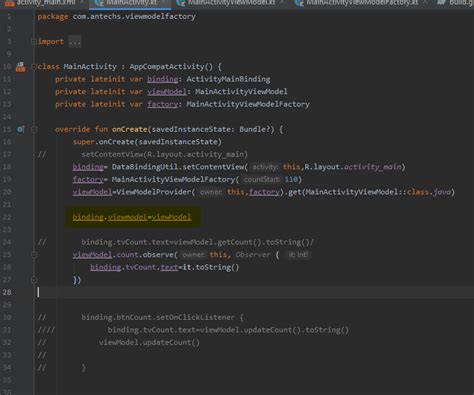Click viewModel.count.observe on line 25
The image size is (474, 395).
click(x=123, y=255)
